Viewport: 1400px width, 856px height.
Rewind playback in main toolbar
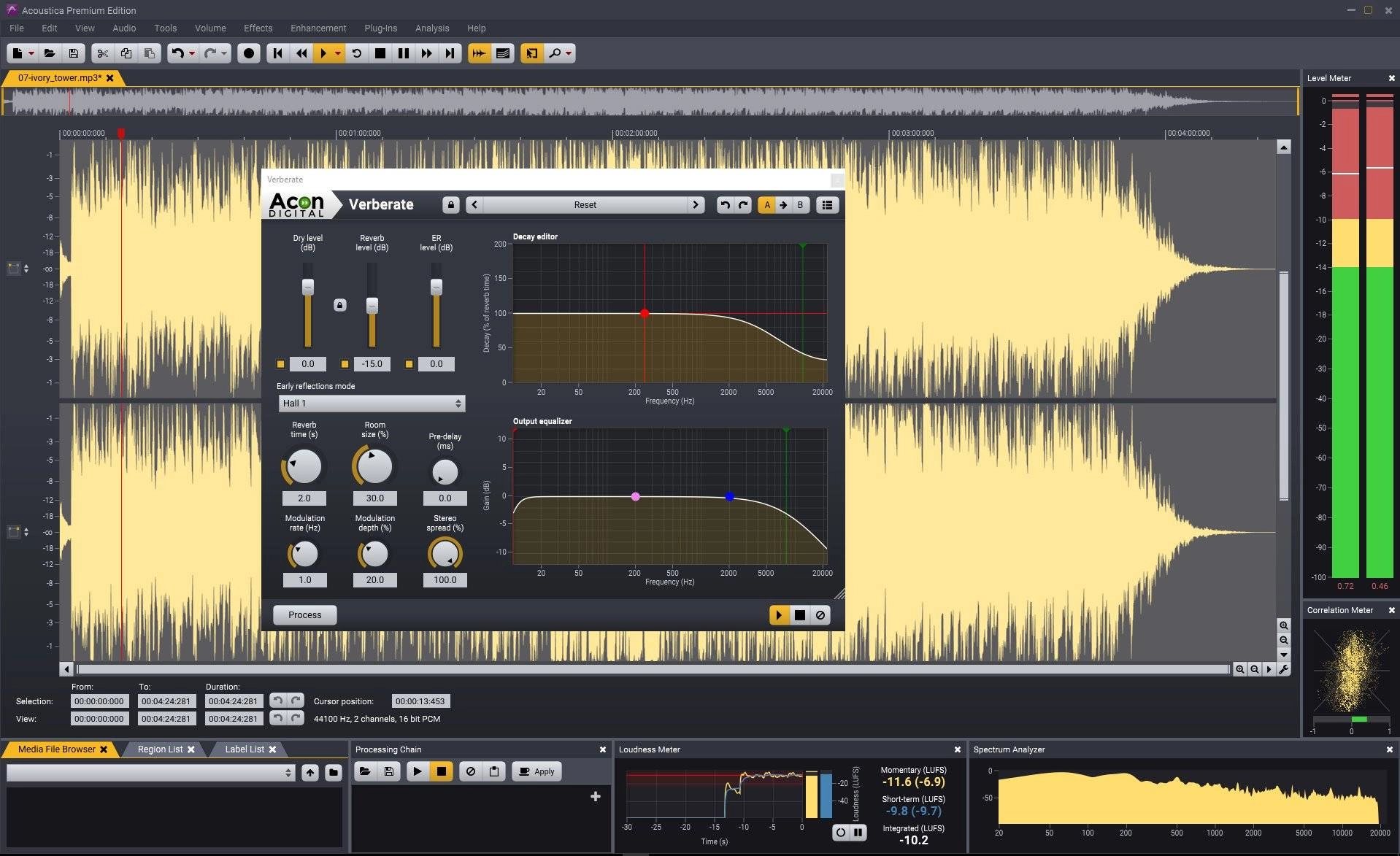tap(301, 53)
